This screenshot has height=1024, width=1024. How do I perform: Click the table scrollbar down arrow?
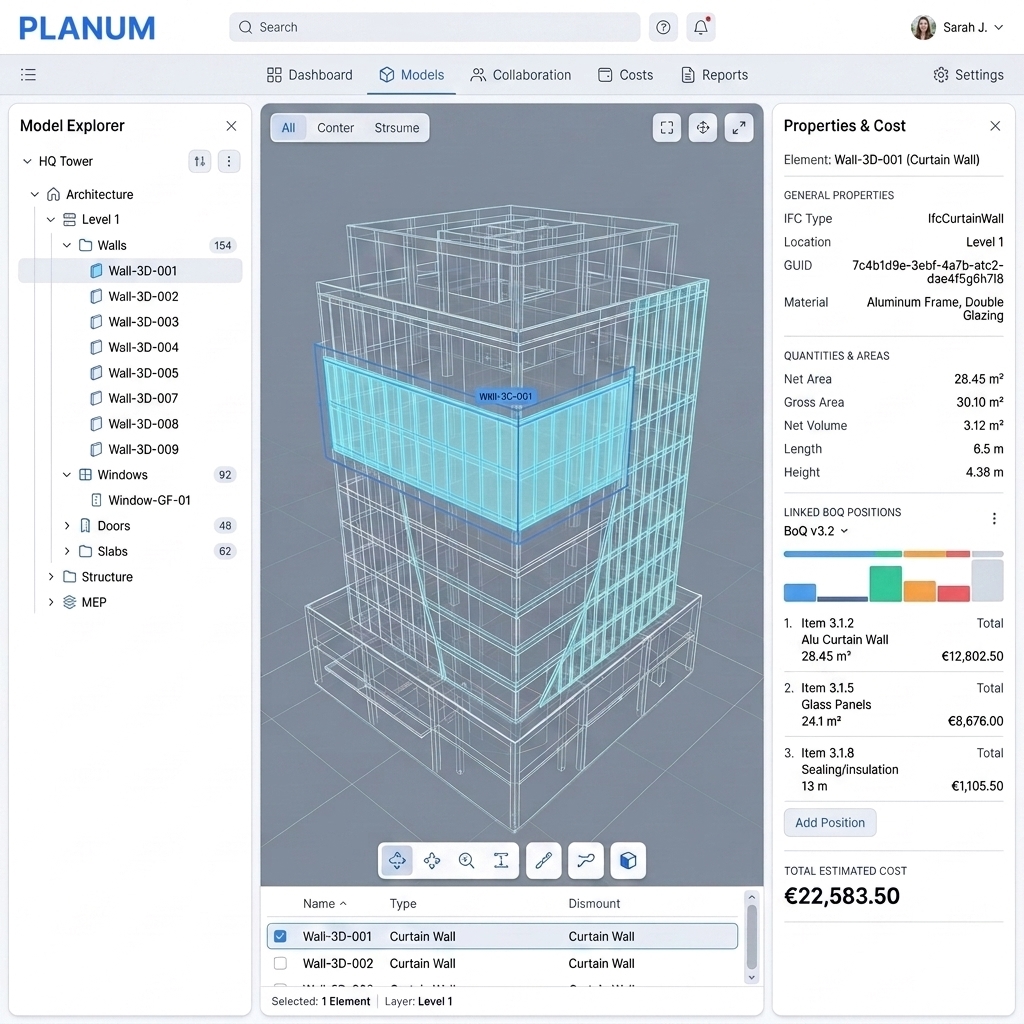pyautogui.click(x=752, y=978)
